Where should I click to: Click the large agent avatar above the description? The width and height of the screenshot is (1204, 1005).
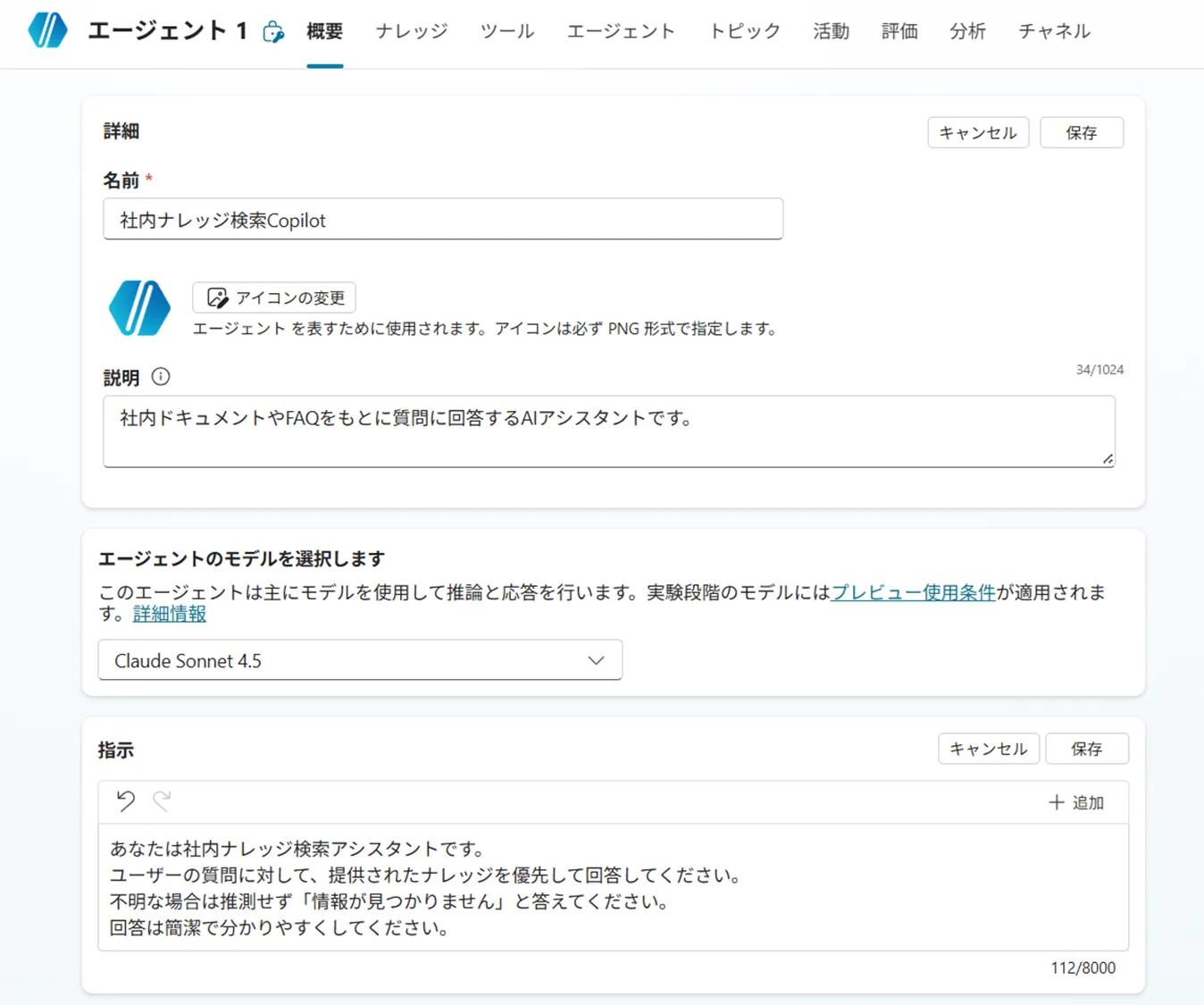[x=139, y=307]
